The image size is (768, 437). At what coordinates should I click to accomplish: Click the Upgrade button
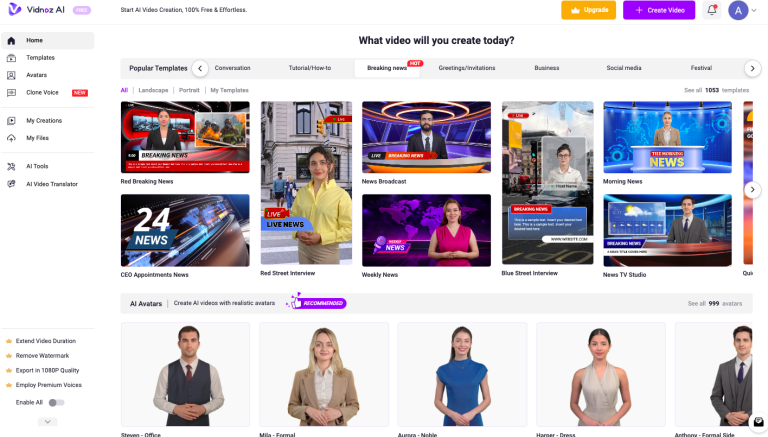tap(588, 10)
